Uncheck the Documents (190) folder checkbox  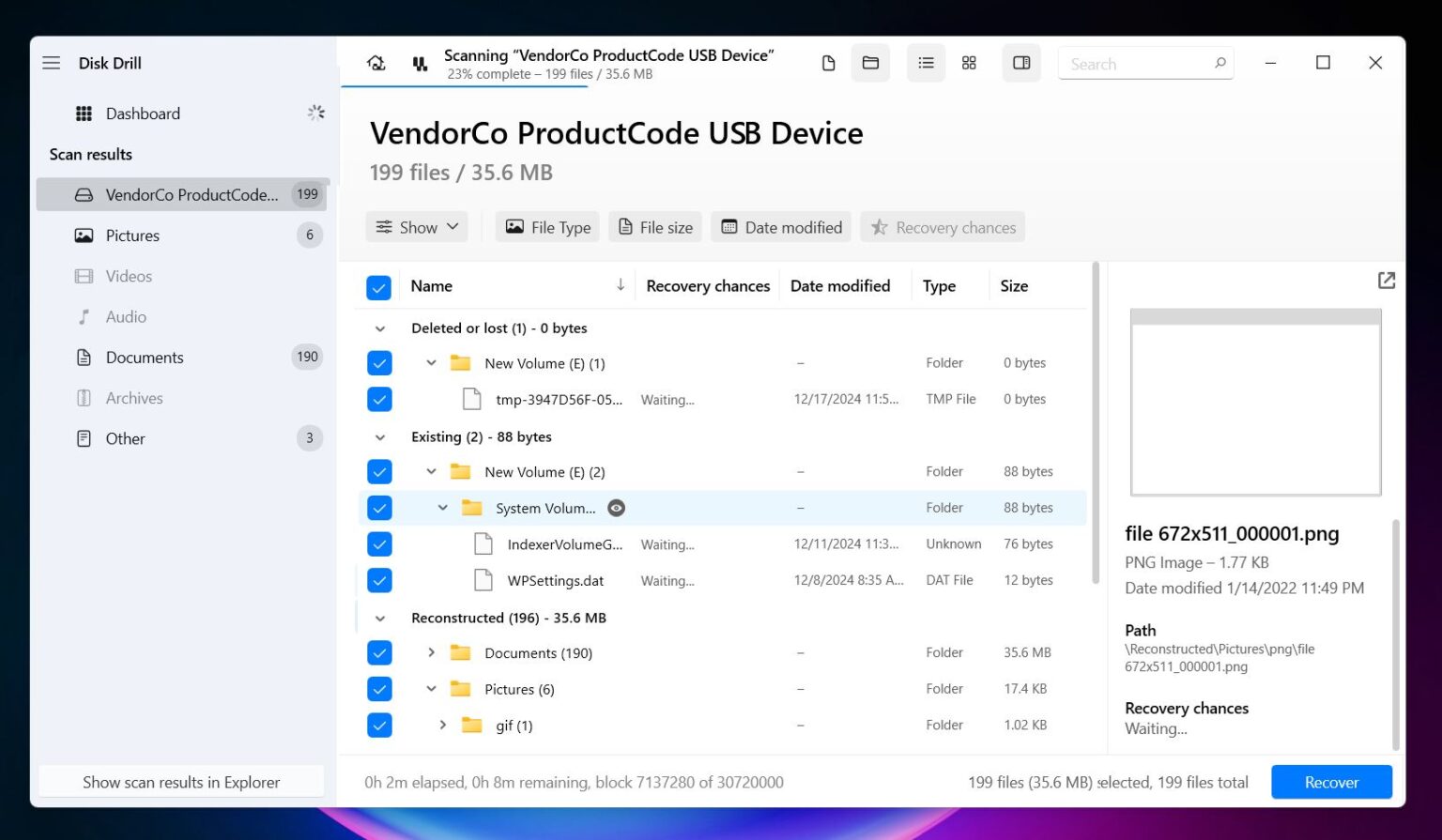[379, 652]
